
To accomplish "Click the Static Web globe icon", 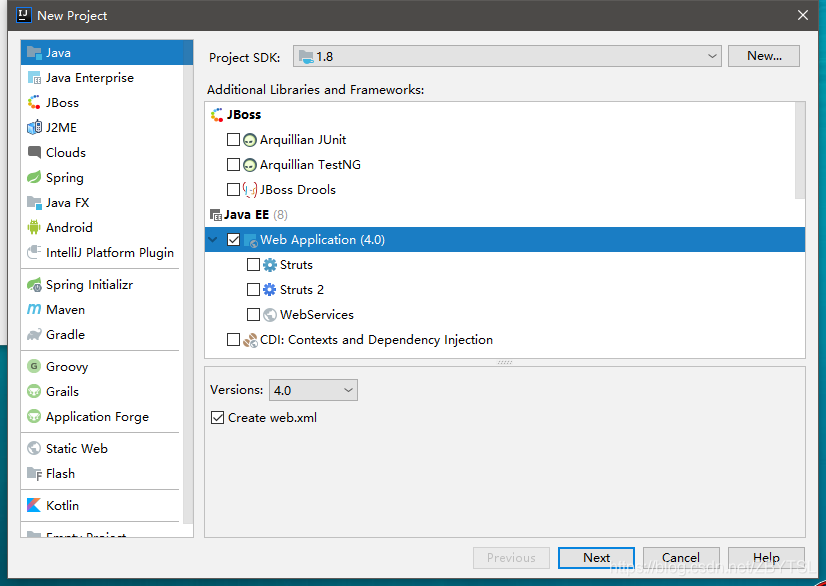I will [34, 448].
